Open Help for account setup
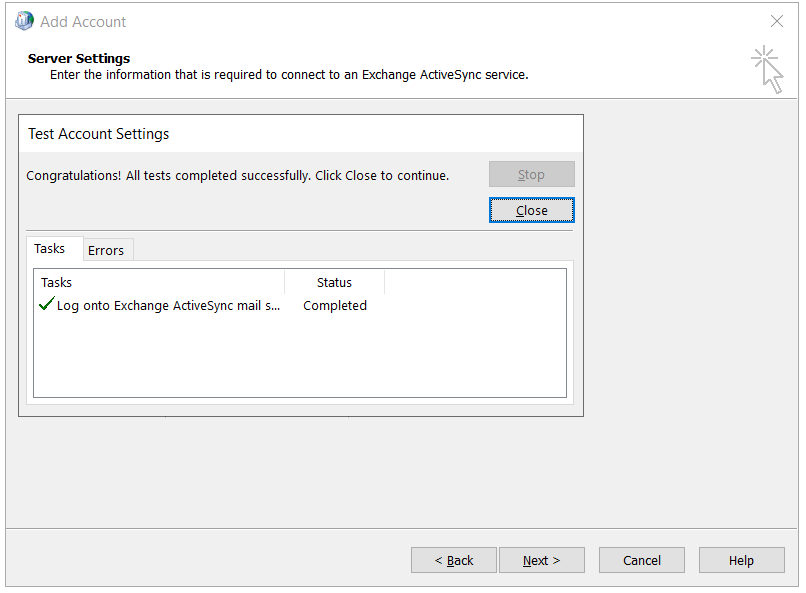The height and width of the screenshot is (593, 806). [x=741, y=560]
